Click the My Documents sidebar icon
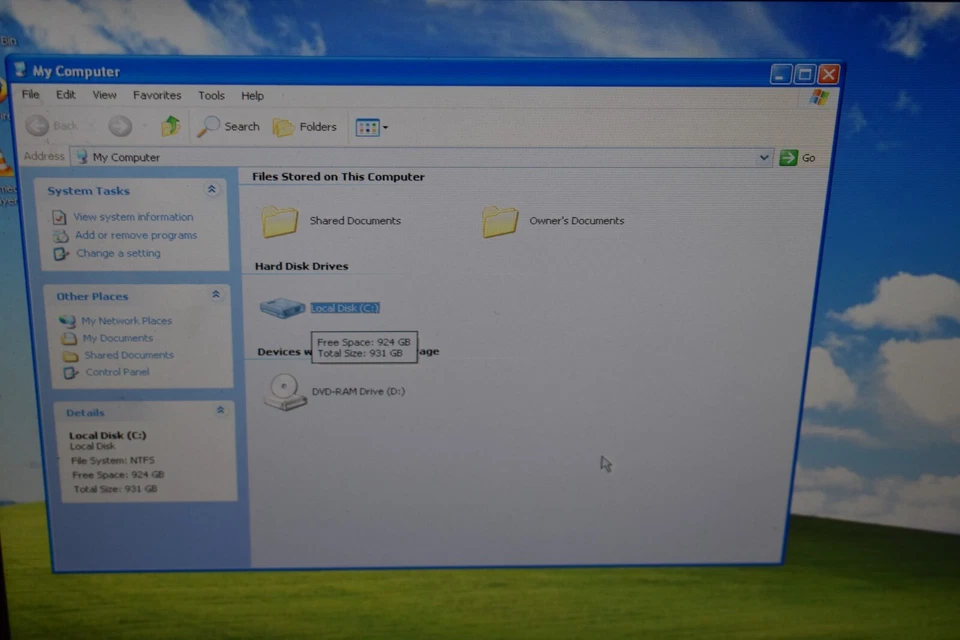 tap(69, 338)
